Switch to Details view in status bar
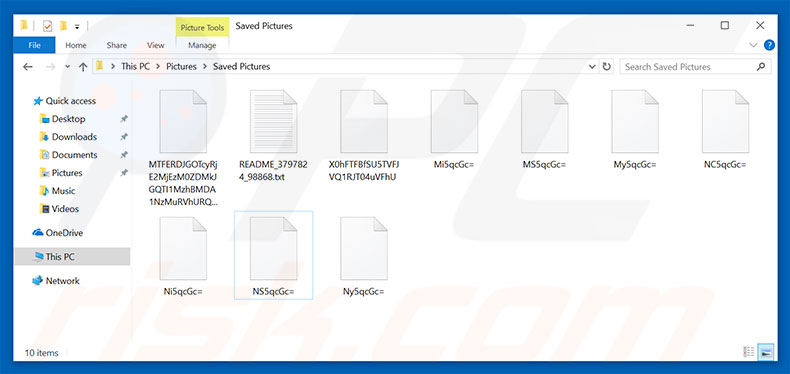 point(749,352)
